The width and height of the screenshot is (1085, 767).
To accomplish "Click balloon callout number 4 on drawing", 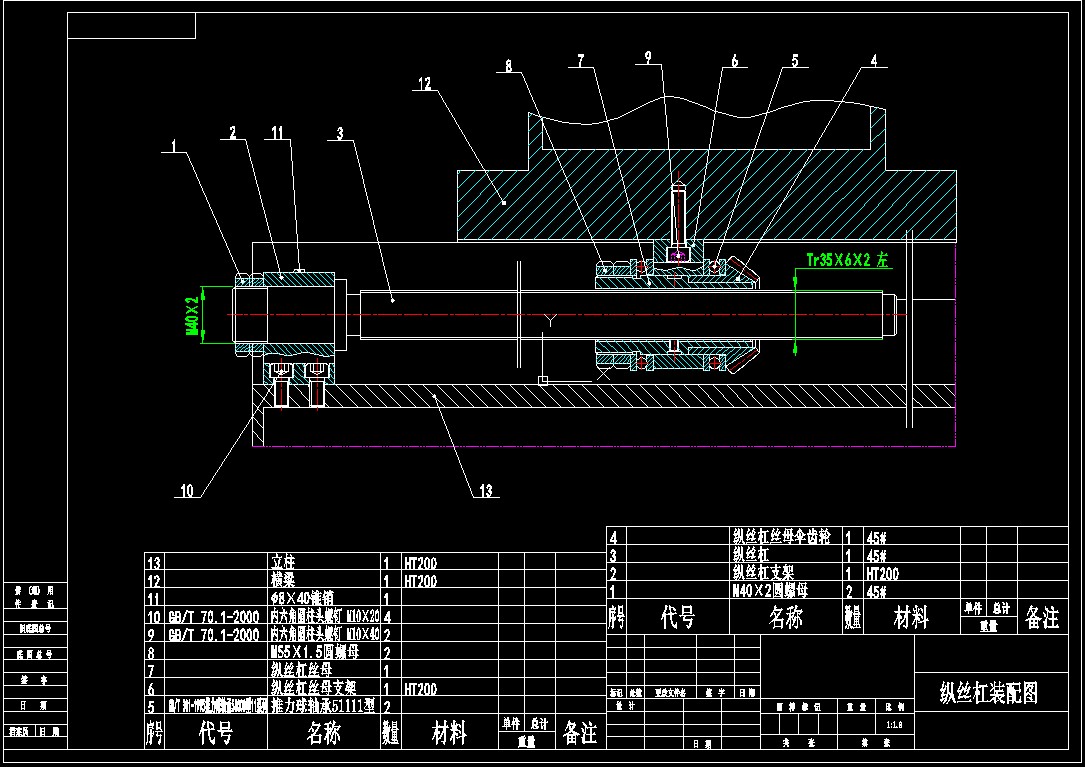I will 874,61.
